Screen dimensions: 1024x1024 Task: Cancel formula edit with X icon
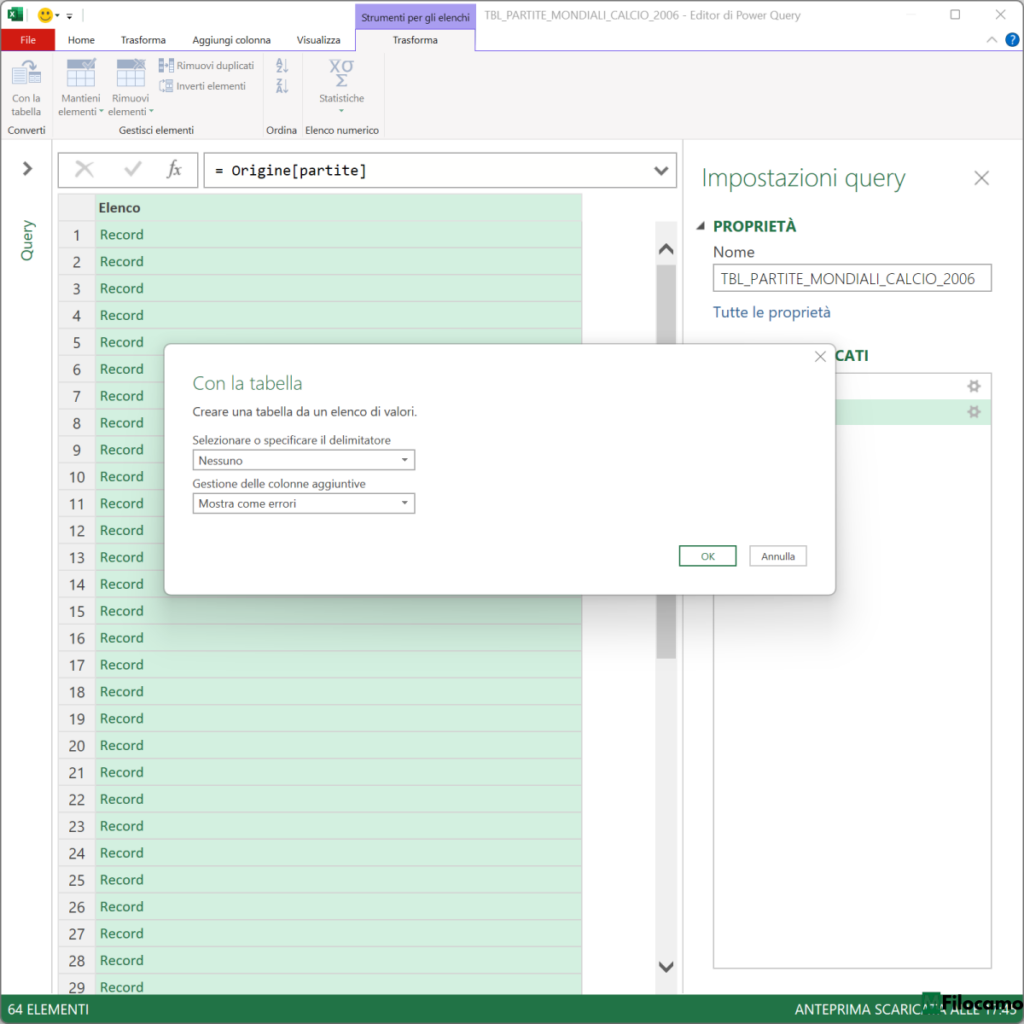pyautogui.click(x=84, y=170)
